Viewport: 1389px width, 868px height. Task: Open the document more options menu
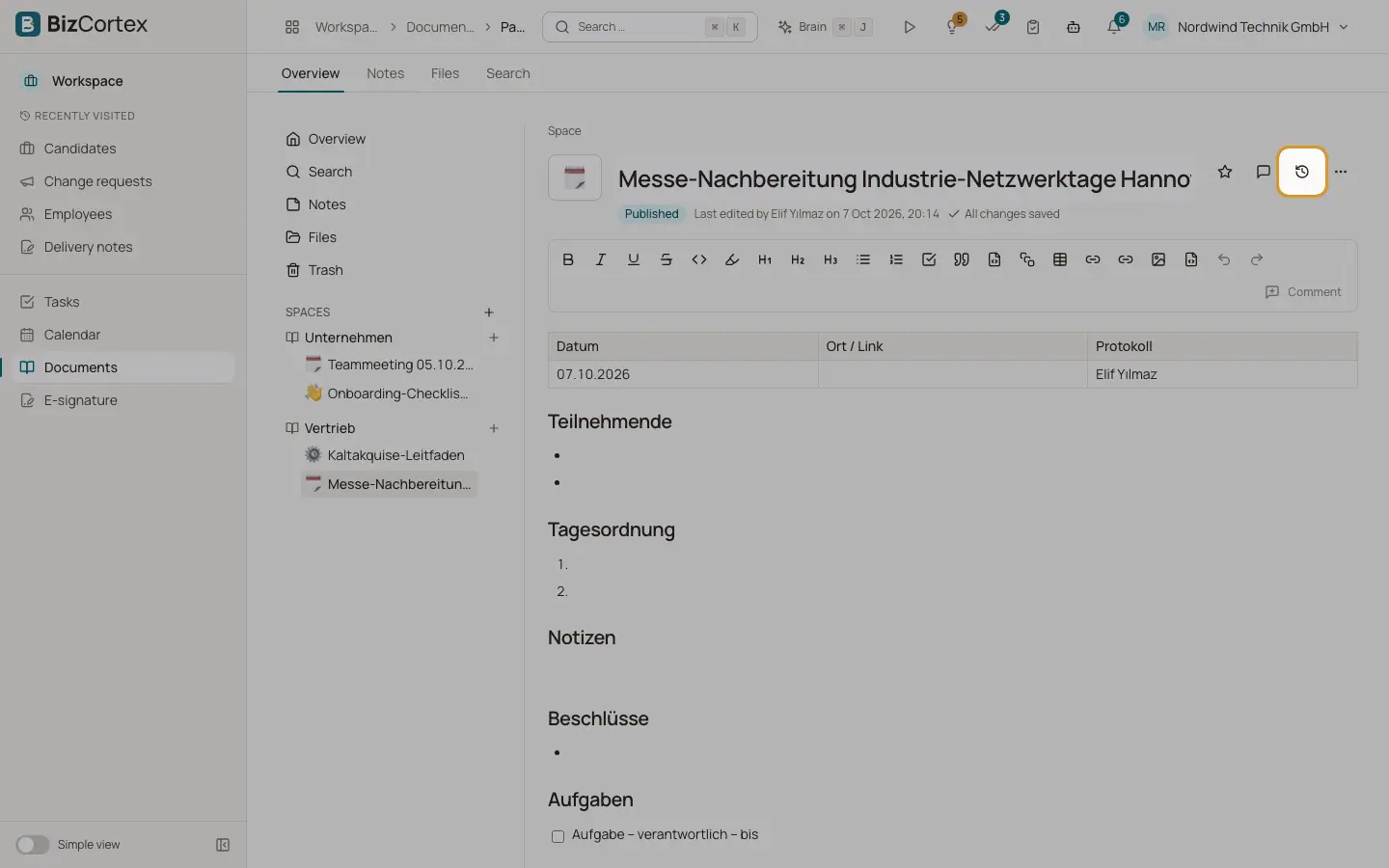1341,172
